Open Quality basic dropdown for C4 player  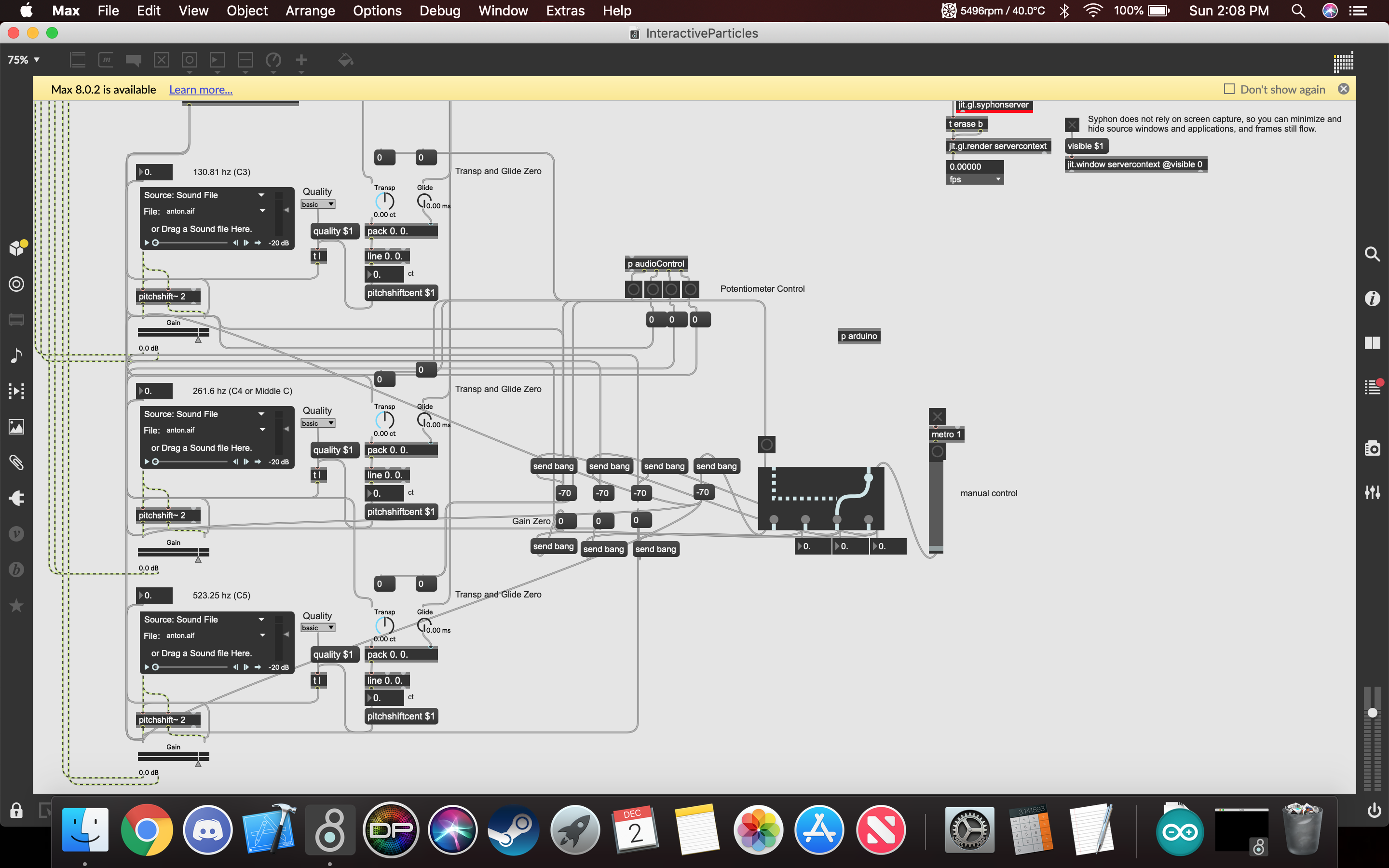click(318, 423)
